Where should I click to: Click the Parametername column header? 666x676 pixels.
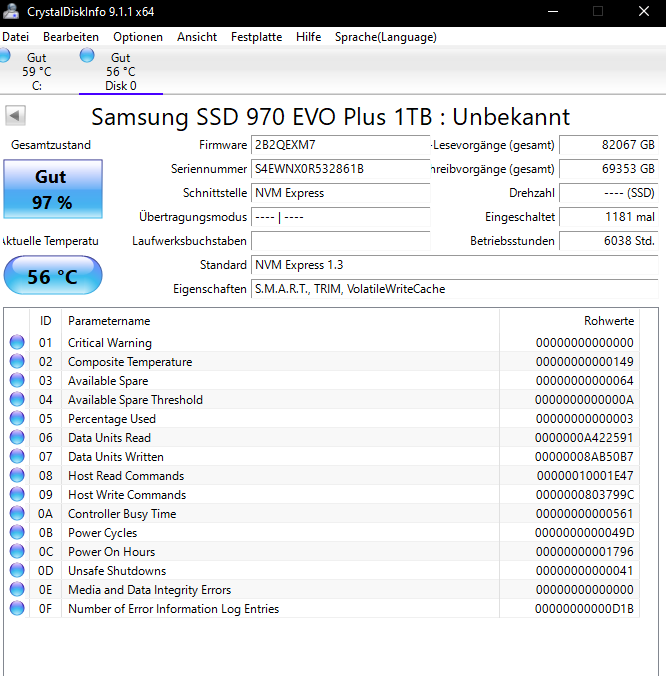coord(281,321)
